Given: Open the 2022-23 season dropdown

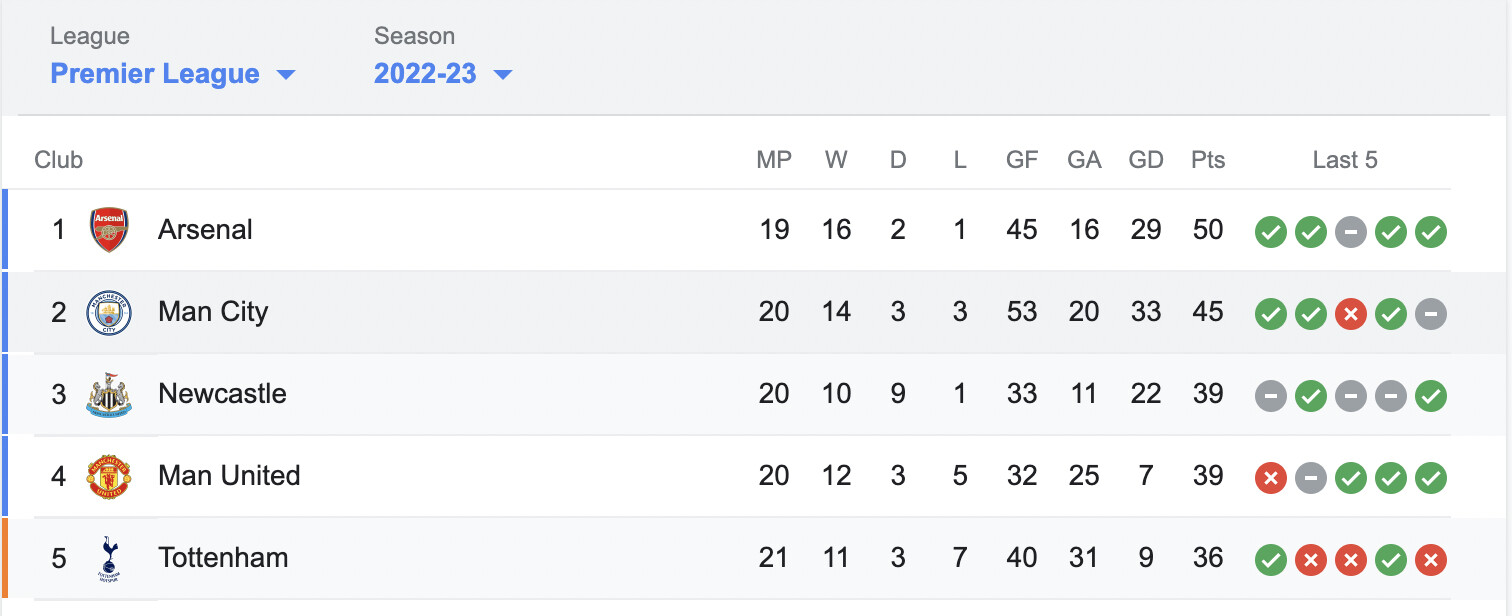Looking at the screenshot, I should point(443,74).
